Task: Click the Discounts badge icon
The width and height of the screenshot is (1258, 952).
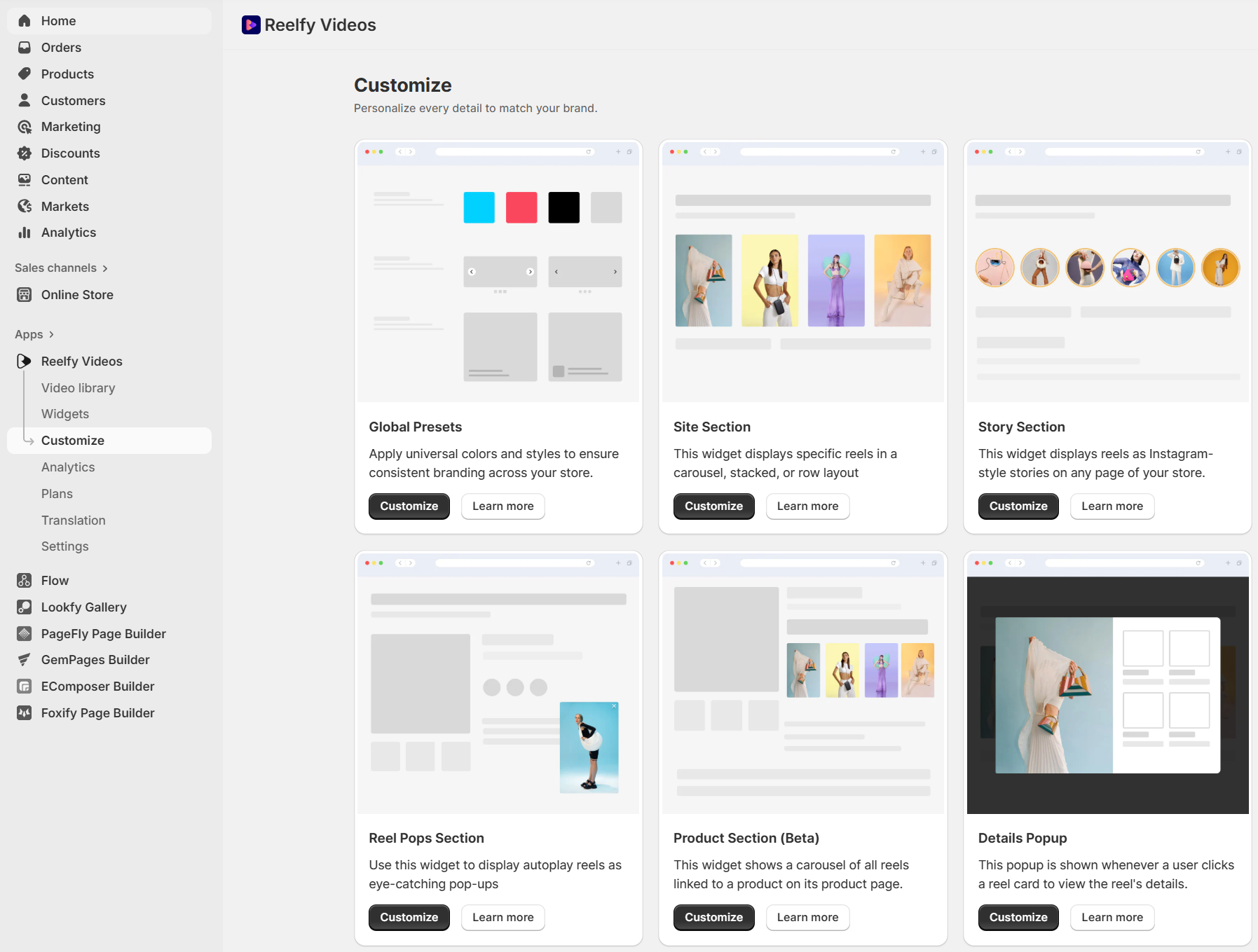Action: coord(25,153)
